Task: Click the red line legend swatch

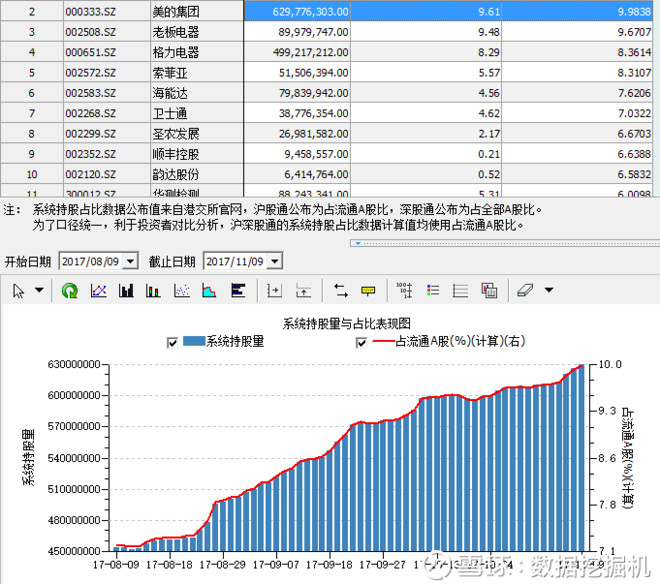Action: pos(383,341)
